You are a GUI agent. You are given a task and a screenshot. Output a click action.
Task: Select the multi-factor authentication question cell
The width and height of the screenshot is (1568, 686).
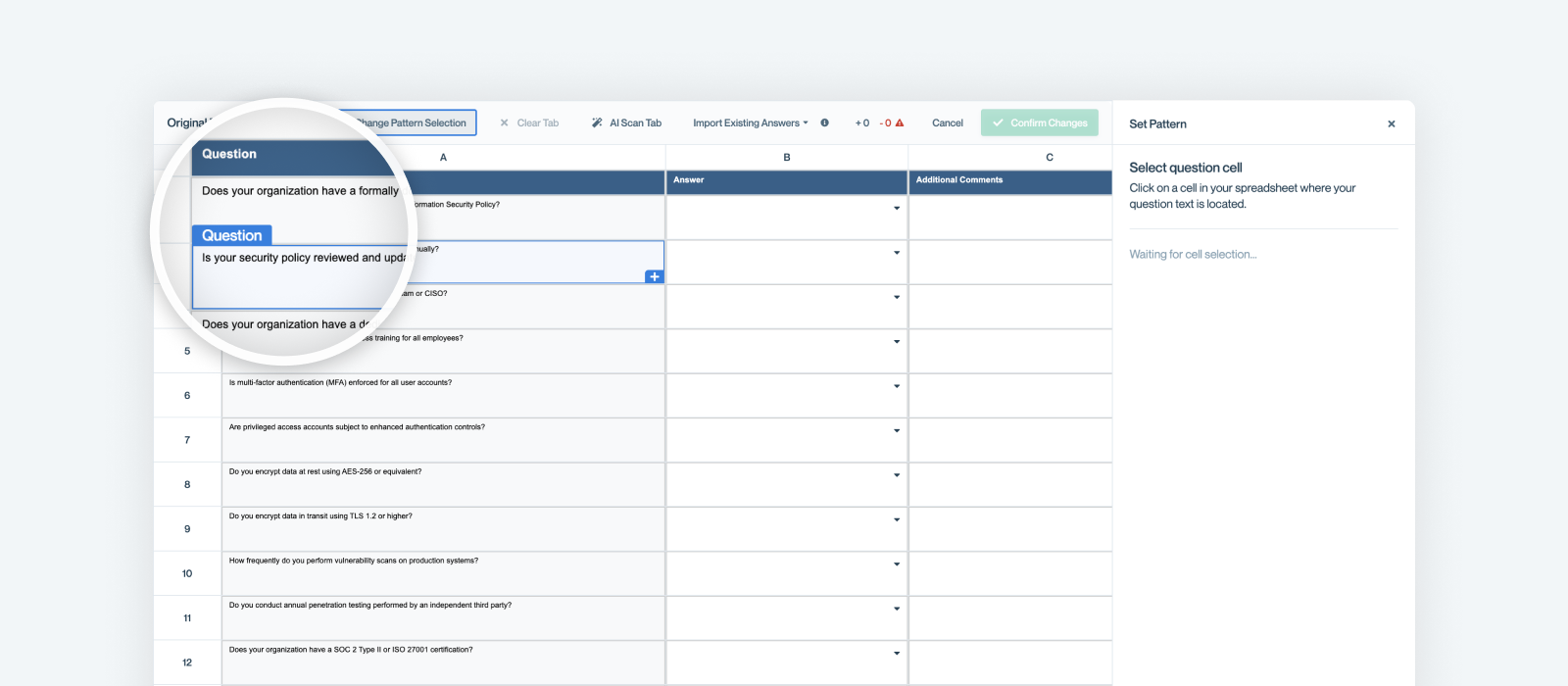(443, 396)
